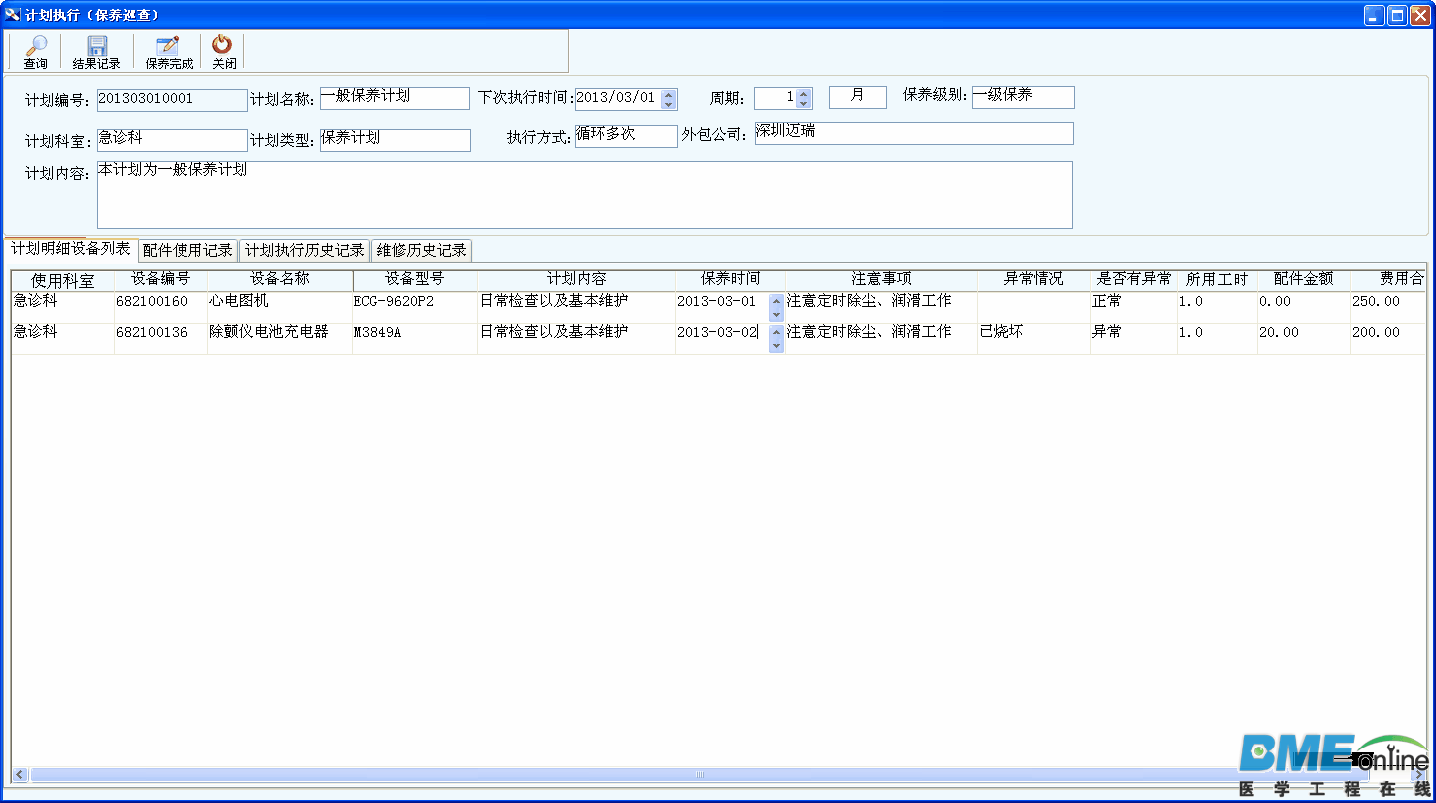
Task: Increase the 下次执行时间 date spinner
Action: pyautogui.click(x=669, y=94)
